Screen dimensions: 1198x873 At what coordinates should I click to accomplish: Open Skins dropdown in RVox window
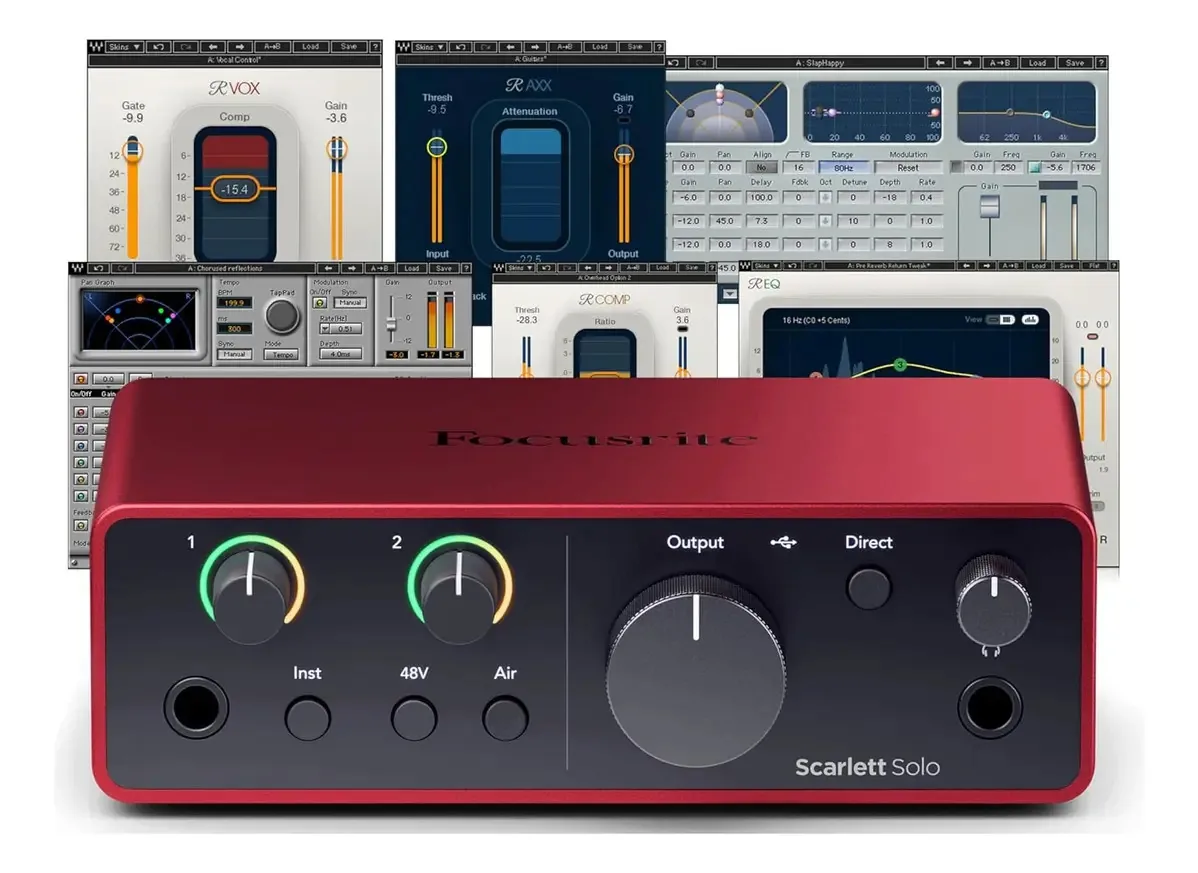coord(125,47)
